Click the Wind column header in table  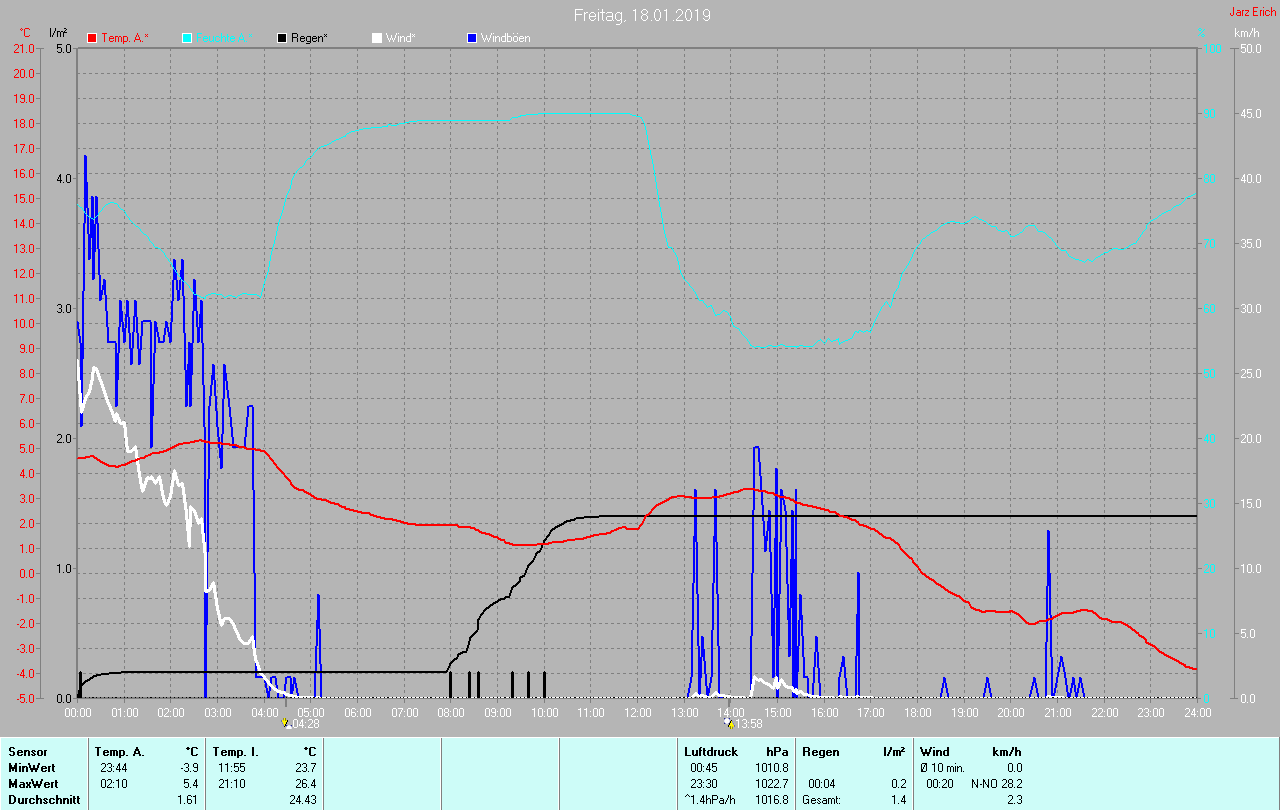pyautogui.click(x=935, y=751)
